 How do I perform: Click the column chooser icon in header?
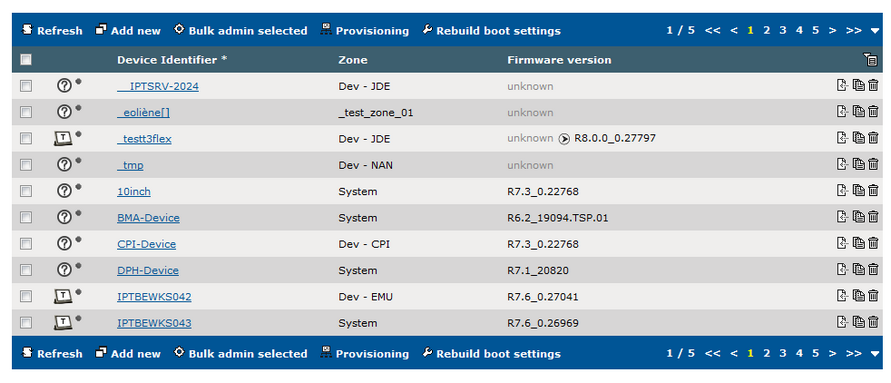pos(870,59)
